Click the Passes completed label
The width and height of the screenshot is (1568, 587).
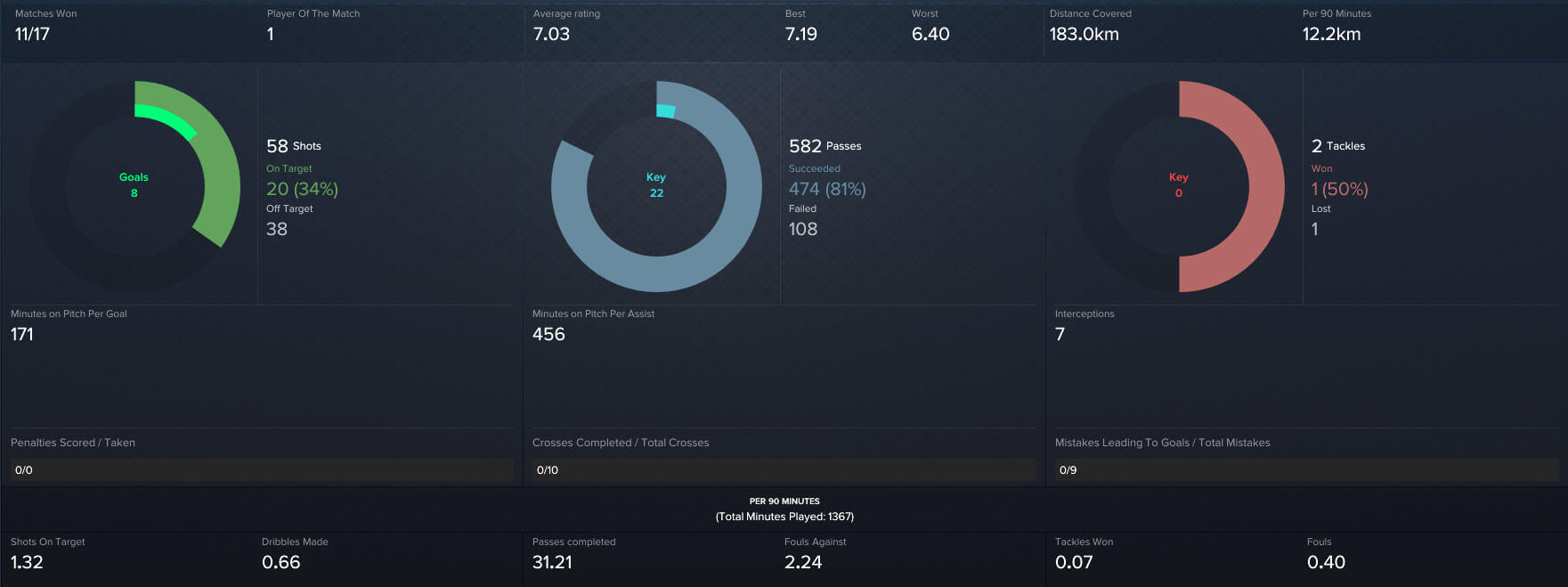[x=574, y=542]
